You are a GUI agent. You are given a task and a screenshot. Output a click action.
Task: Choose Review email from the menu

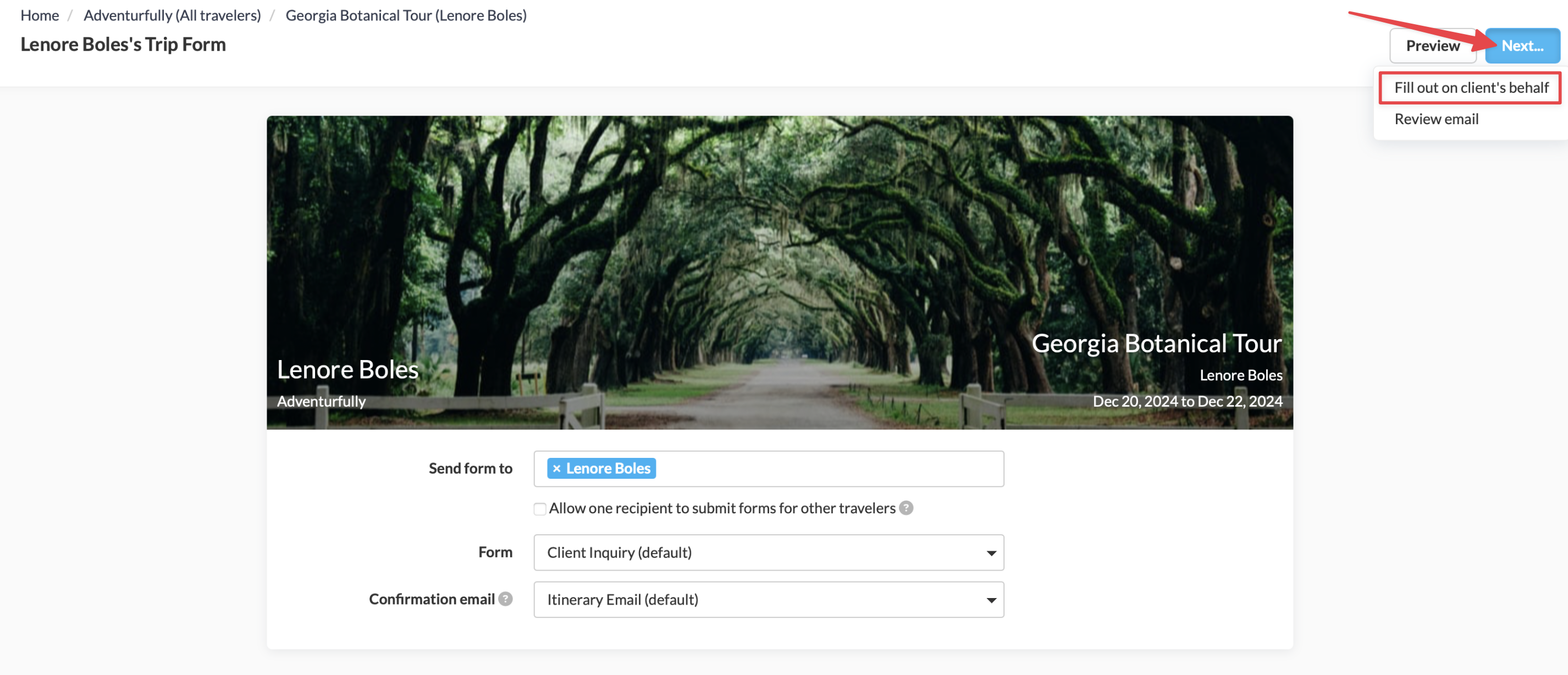(x=1436, y=119)
